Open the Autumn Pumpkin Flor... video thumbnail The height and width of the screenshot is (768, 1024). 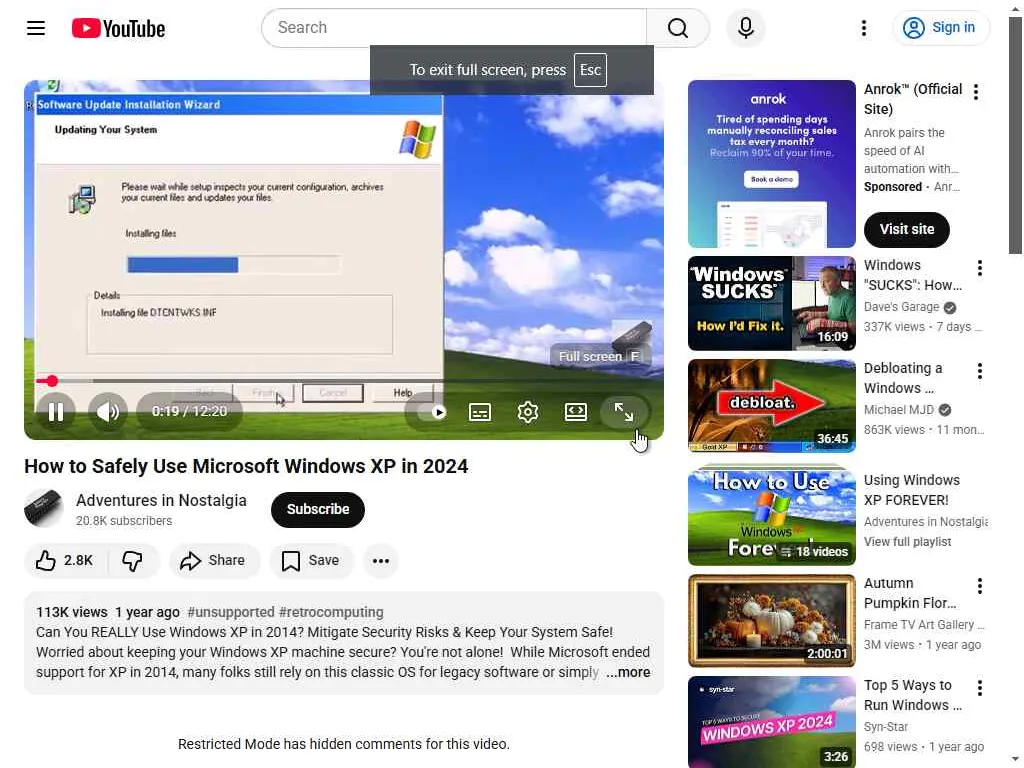point(771,621)
